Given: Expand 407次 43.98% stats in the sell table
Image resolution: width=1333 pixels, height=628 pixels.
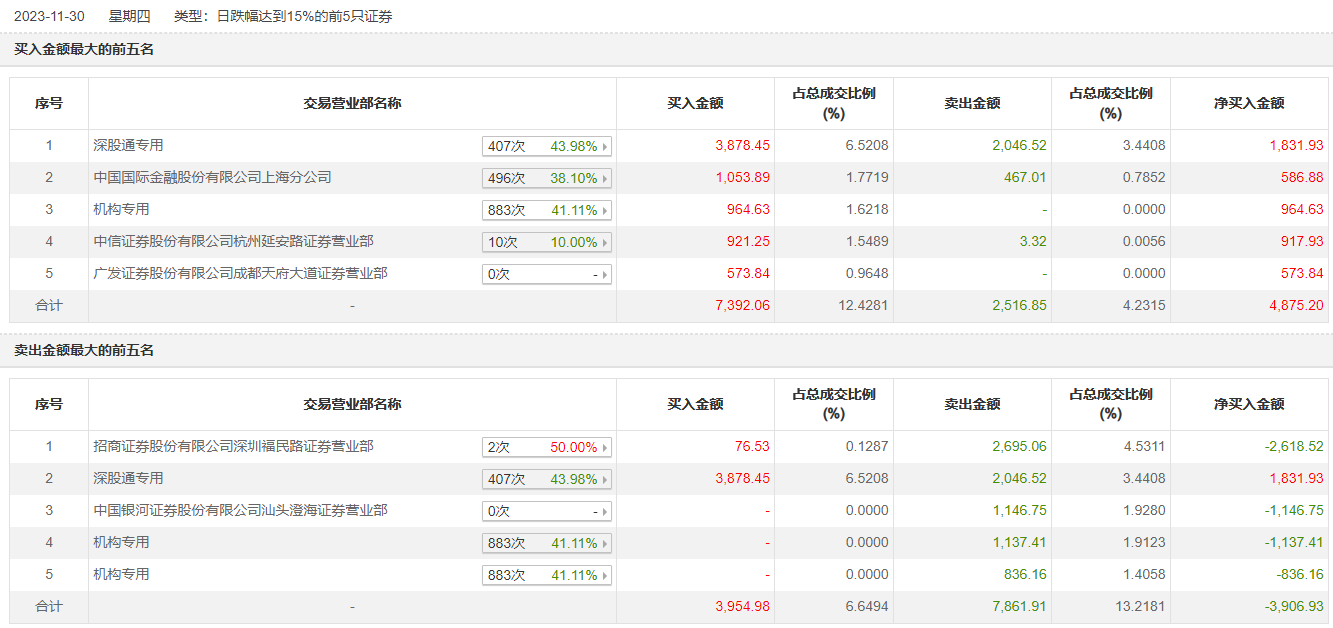Looking at the screenshot, I should click(605, 480).
